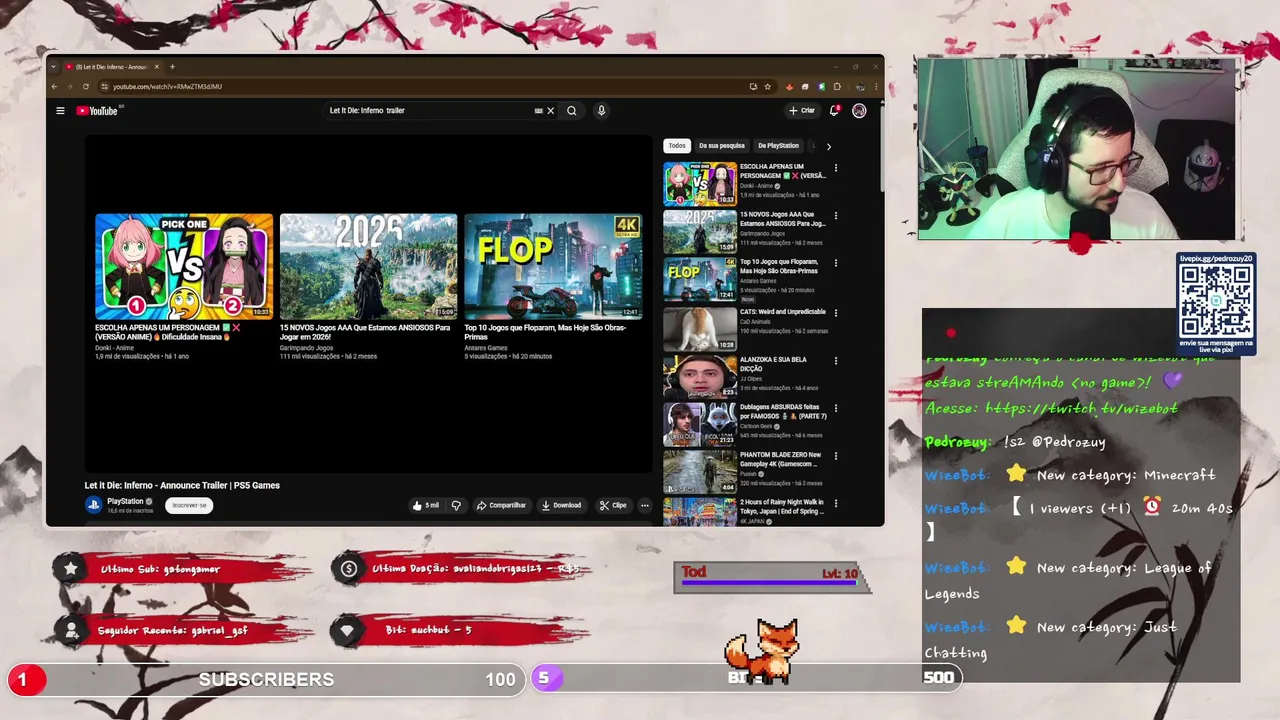The height and width of the screenshot is (720, 1280).
Task: Open the account avatar menu
Action: [859, 111]
